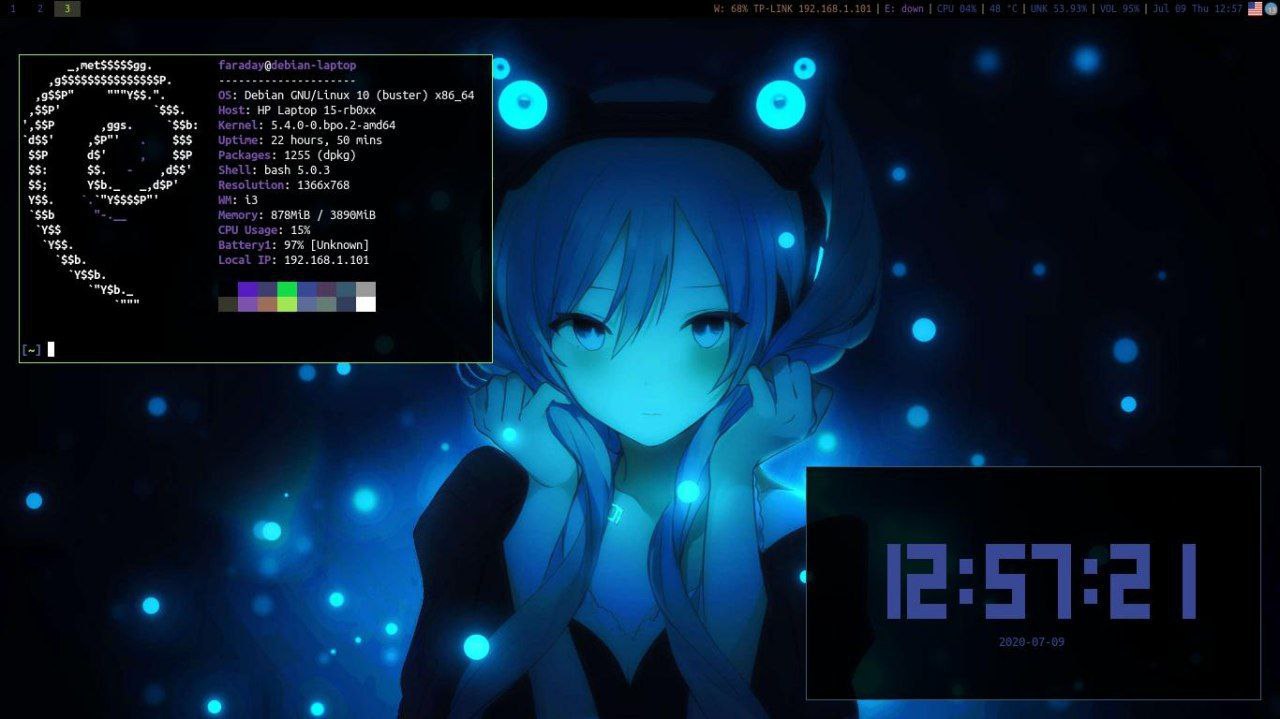Image resolution: width=1280 pixels, height=719 pixels.
Task: Click the 'VOL 95%' volume entry
Action: tap(1119, 8)
